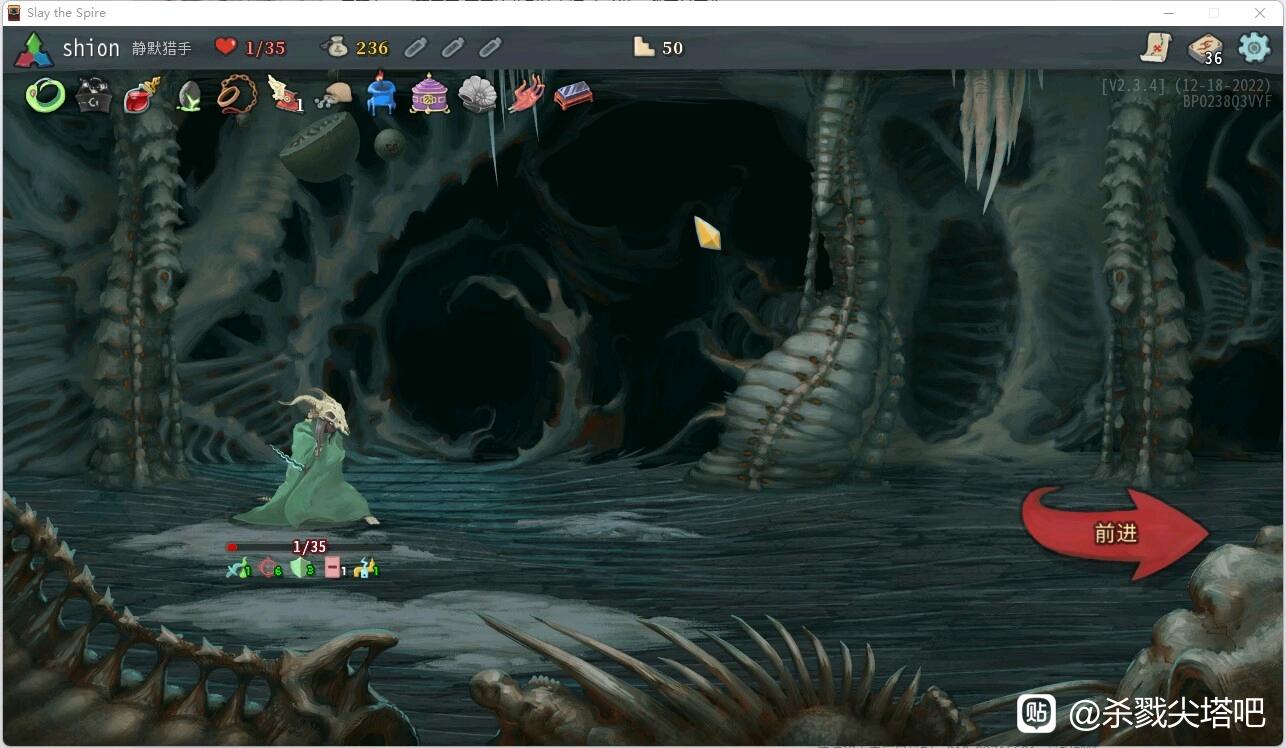Inspect the winged boots relic

[x=285, y=95]
